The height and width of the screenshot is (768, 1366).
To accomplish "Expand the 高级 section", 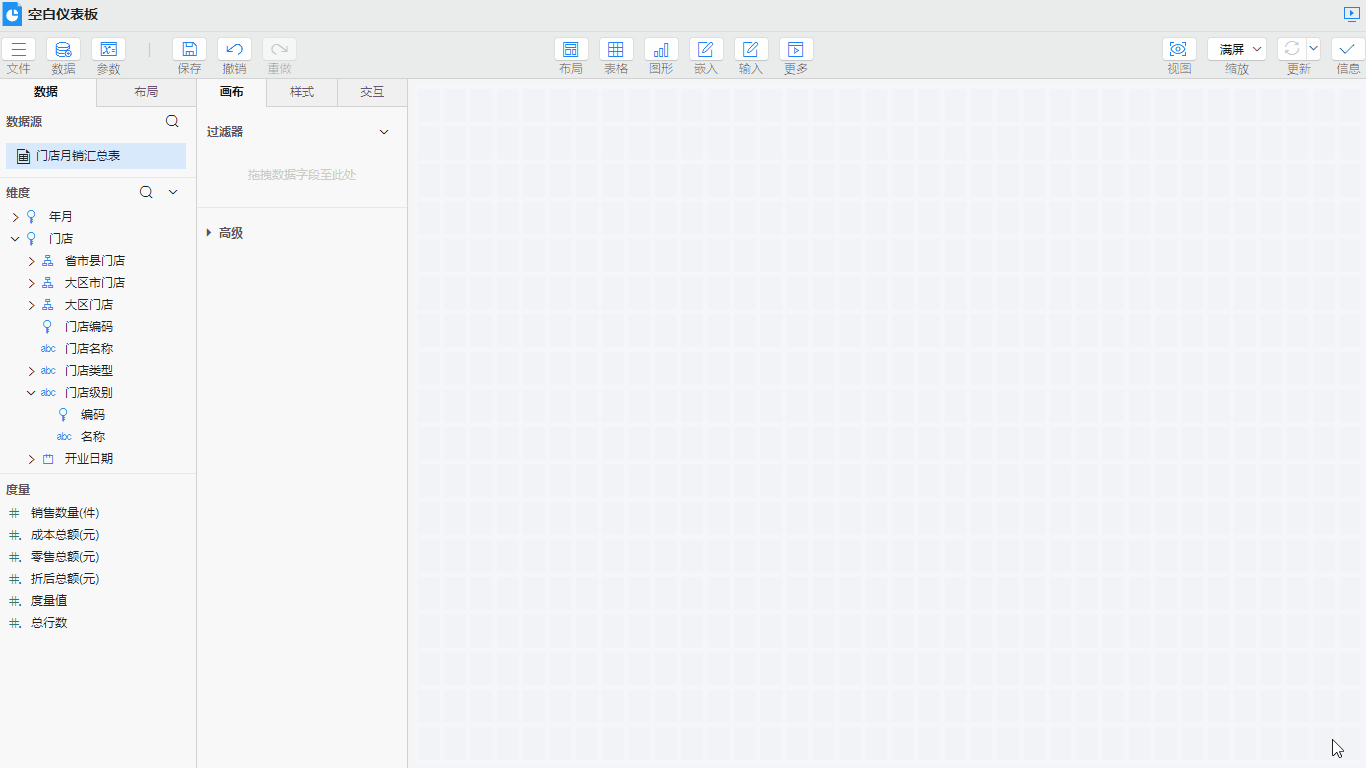I will [209, 233].
